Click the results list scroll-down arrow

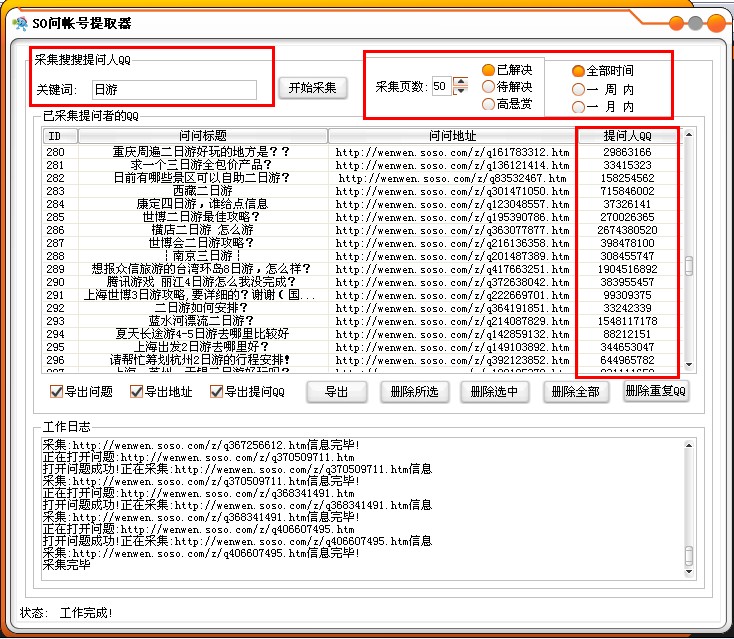click(689, 365)
